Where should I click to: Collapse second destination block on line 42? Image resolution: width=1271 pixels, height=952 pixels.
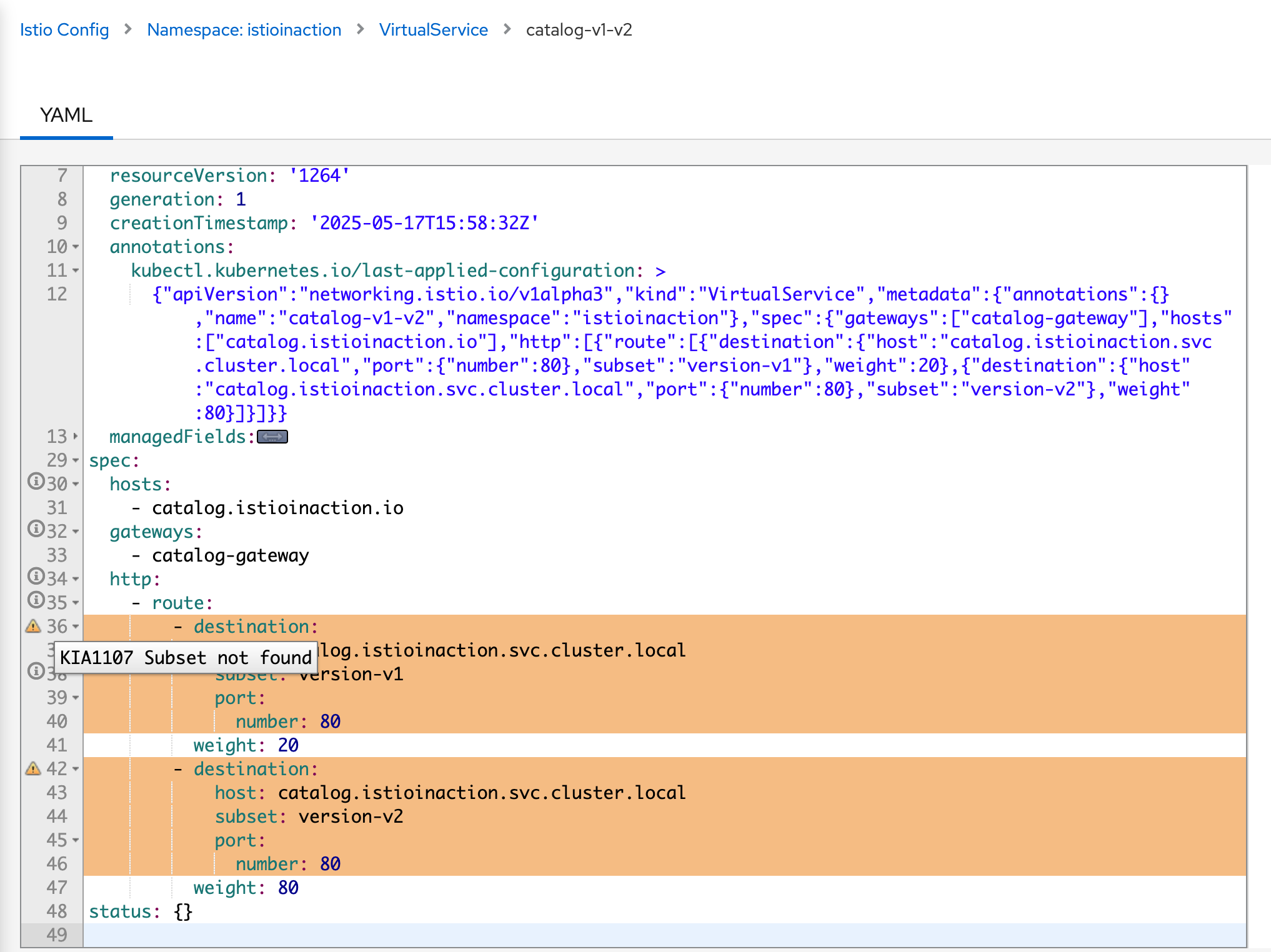click(x=76, y=769)
